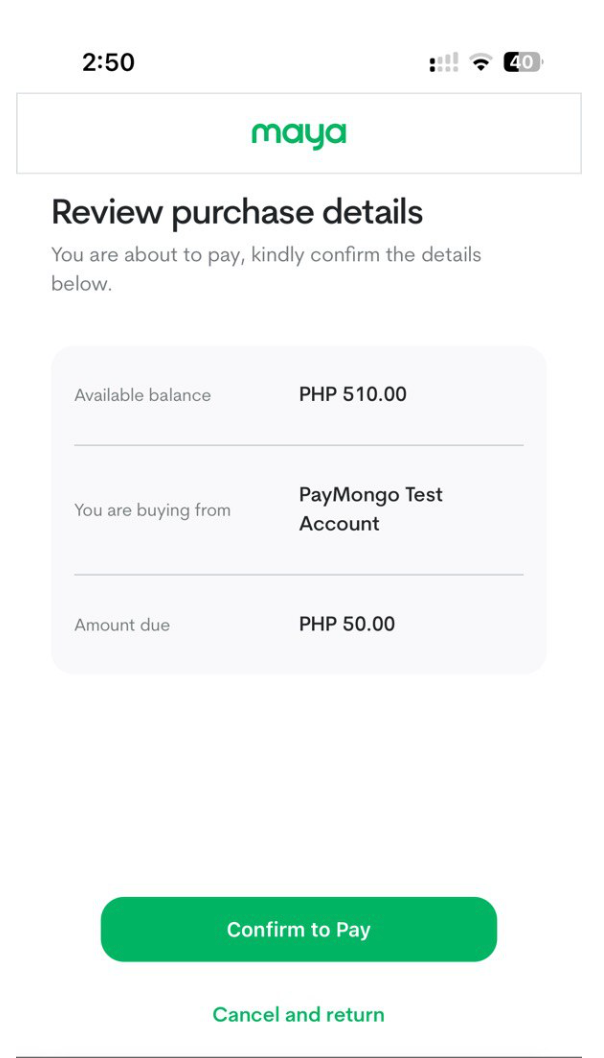The width and height of the screenshot is (604, 1058).
Task: Select the PHP 510.00 balance value
Action: point(353,394)
